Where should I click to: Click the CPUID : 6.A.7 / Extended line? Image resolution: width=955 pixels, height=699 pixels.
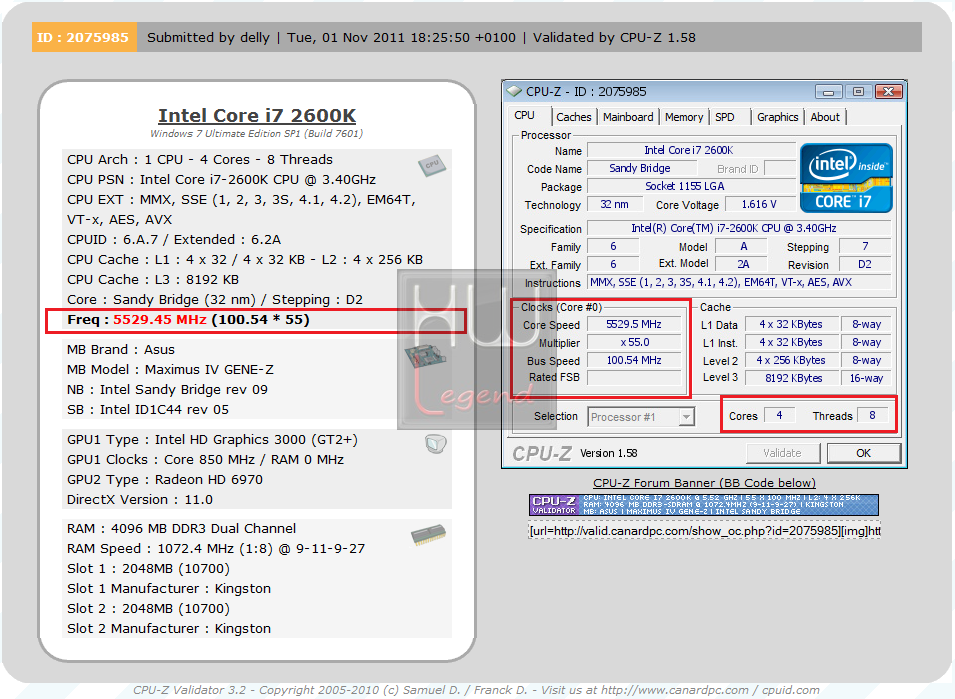pyautogui.click(x=174, y=240)
